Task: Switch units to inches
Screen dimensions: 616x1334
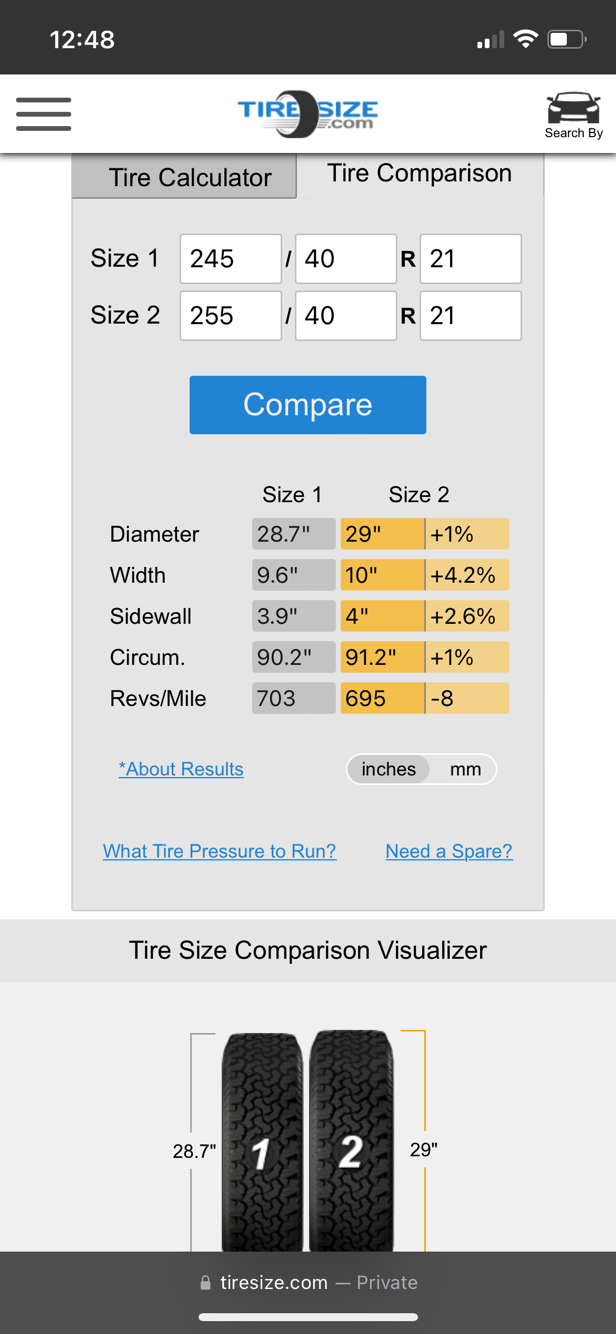Action: point(388,769)
